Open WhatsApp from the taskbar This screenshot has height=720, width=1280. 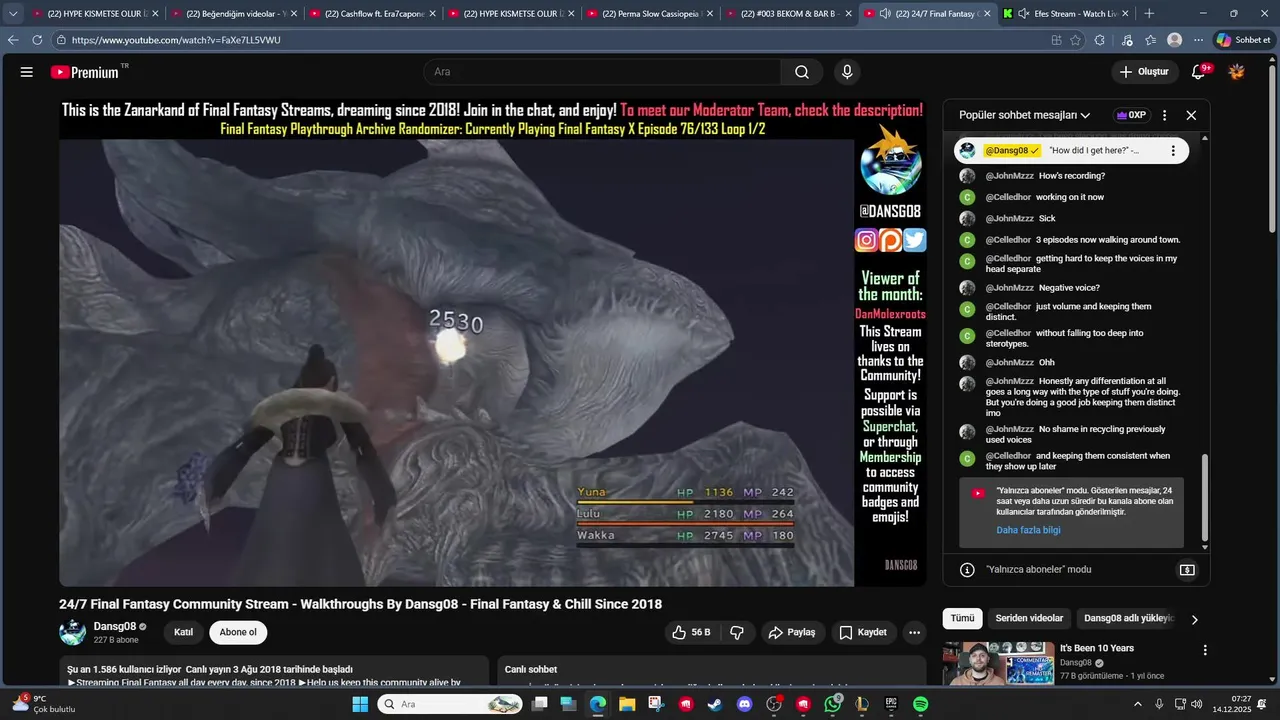tap(833, 704)
